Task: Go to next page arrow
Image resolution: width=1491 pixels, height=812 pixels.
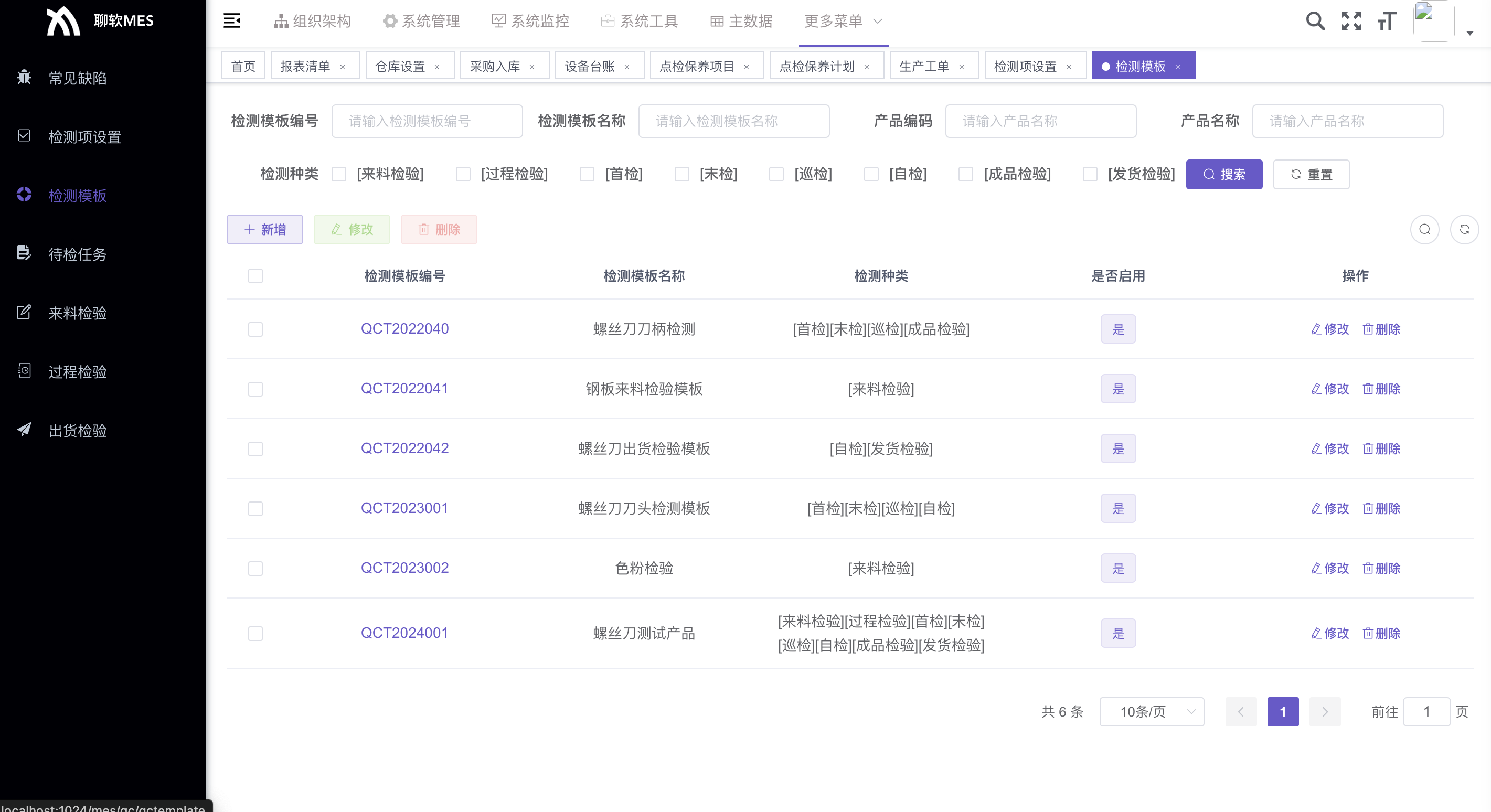Action: click(x=1325, y=712)
